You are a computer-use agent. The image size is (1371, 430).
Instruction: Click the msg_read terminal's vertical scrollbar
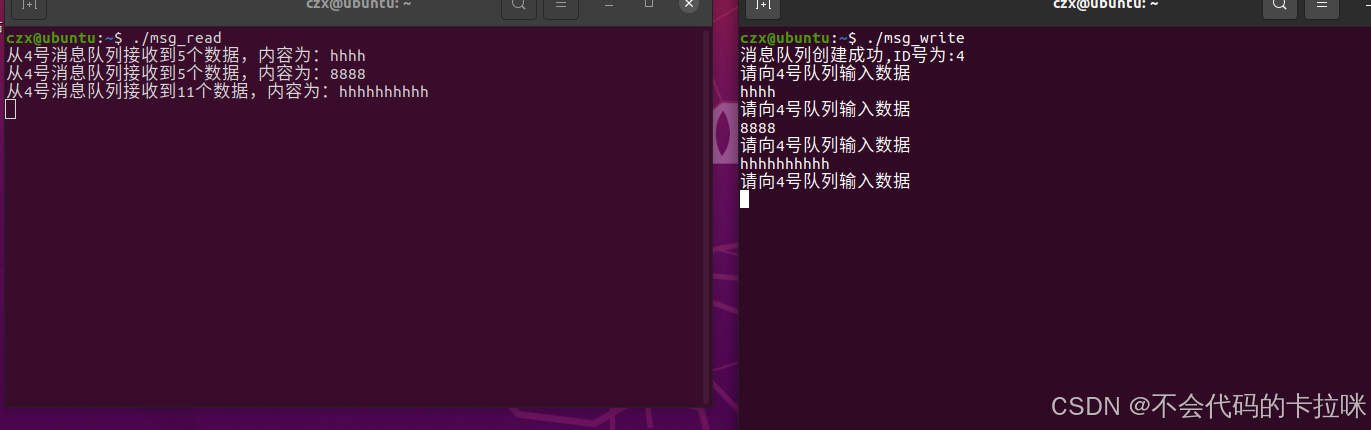[x=706, y=216]
